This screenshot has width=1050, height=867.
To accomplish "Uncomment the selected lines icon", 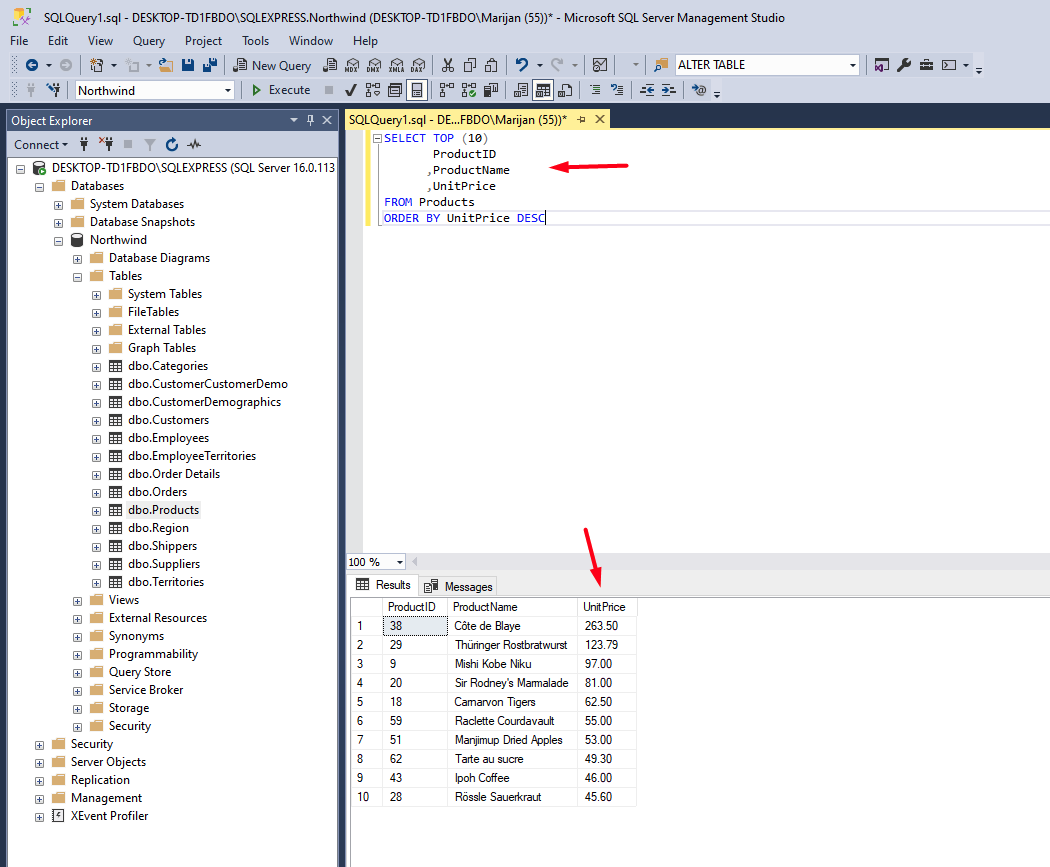I will [x=617, y=90].
